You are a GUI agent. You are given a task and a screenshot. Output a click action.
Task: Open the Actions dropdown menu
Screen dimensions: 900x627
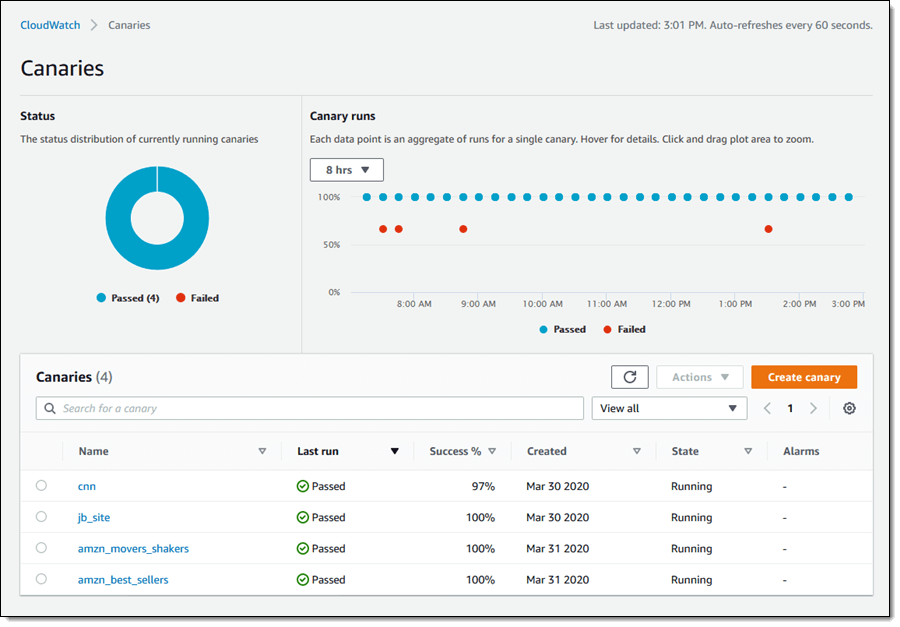699,377
